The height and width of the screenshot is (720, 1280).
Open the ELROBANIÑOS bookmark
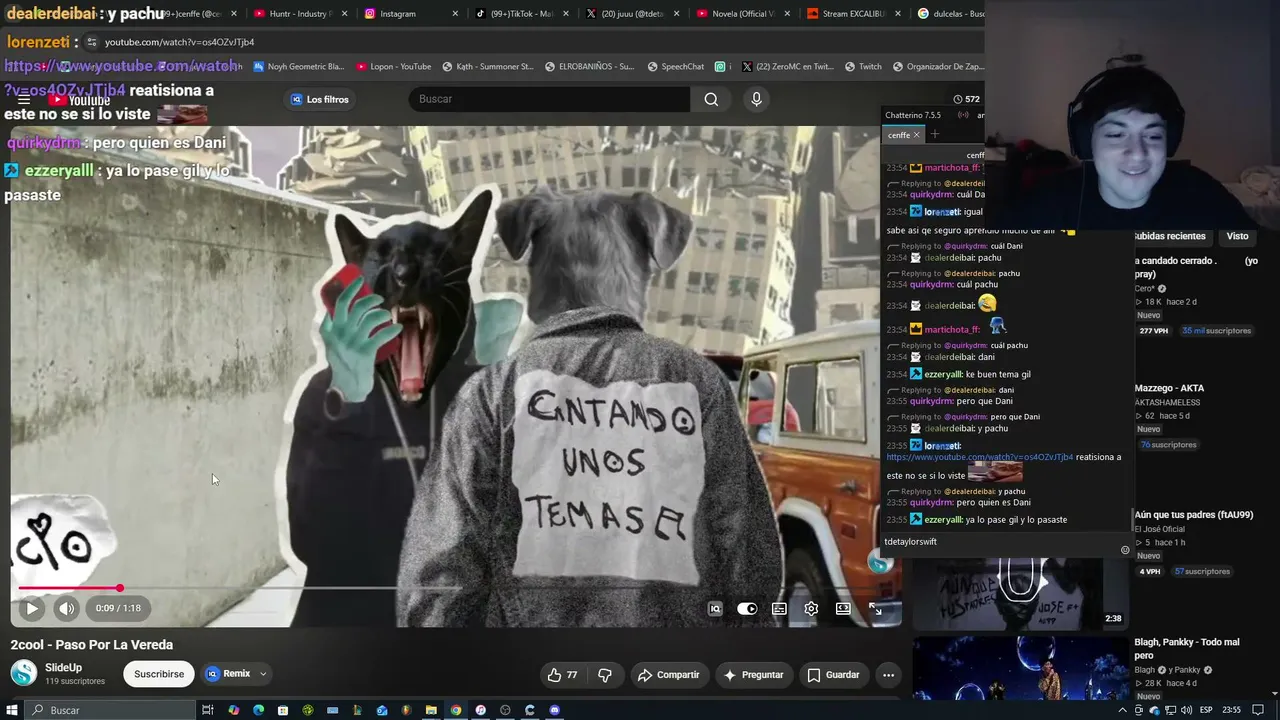589,67
